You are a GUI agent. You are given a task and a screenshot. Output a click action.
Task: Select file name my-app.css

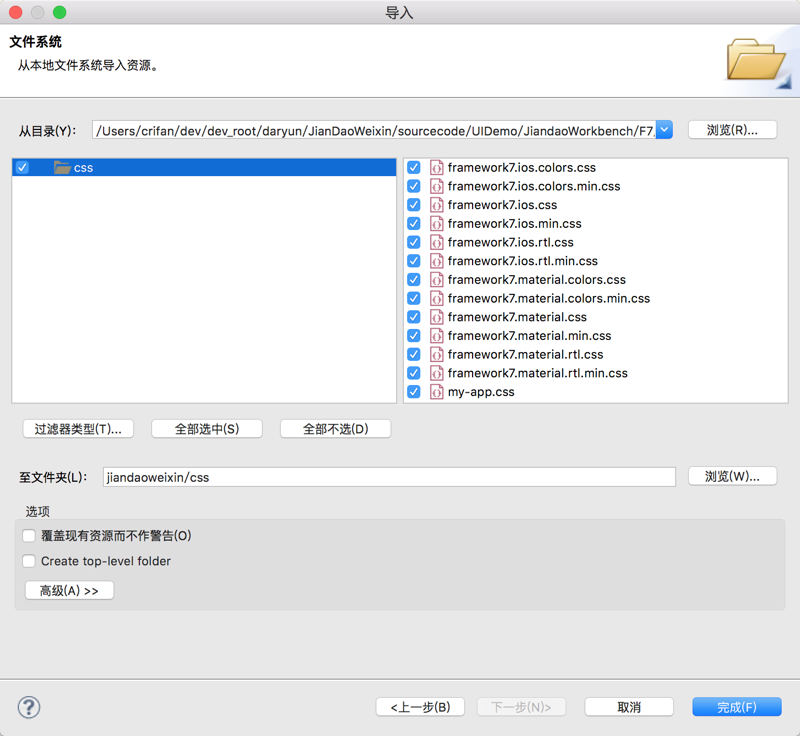point(481,392)
